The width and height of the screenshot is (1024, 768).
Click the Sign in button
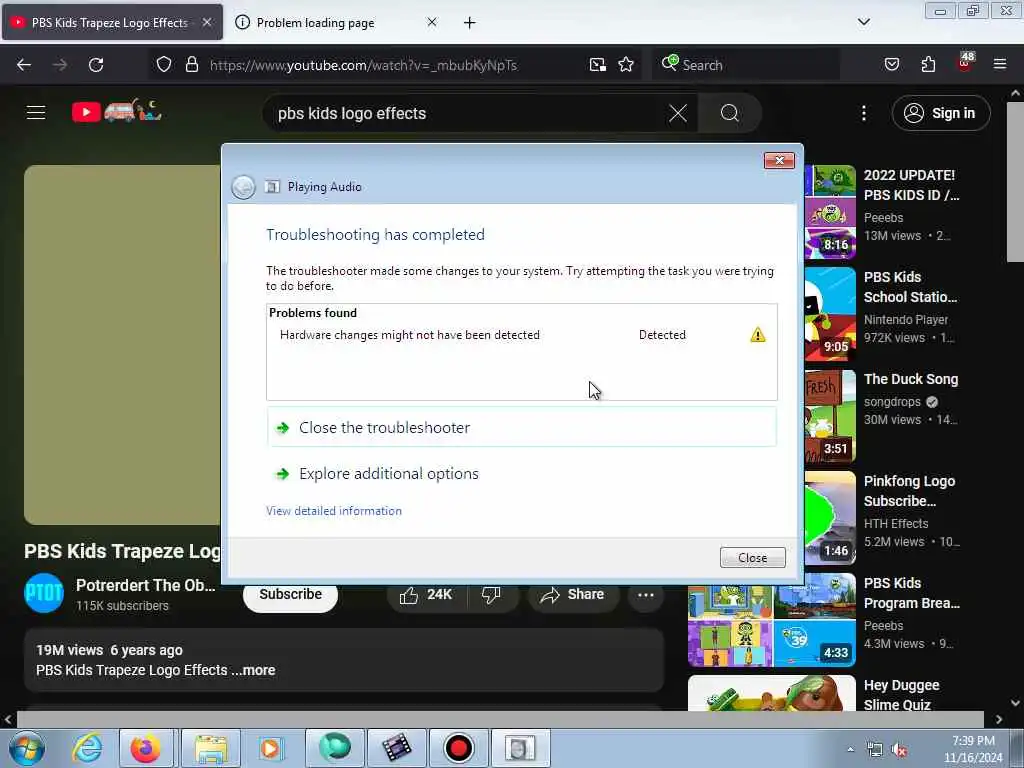pyautogui.click(x=940, y=114)
